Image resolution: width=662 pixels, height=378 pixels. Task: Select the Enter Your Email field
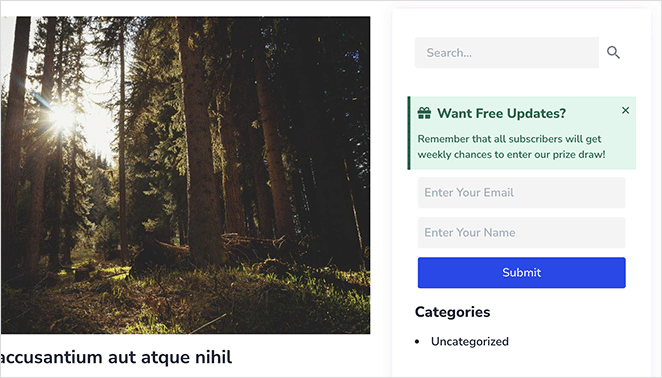(x=521, y=193)
